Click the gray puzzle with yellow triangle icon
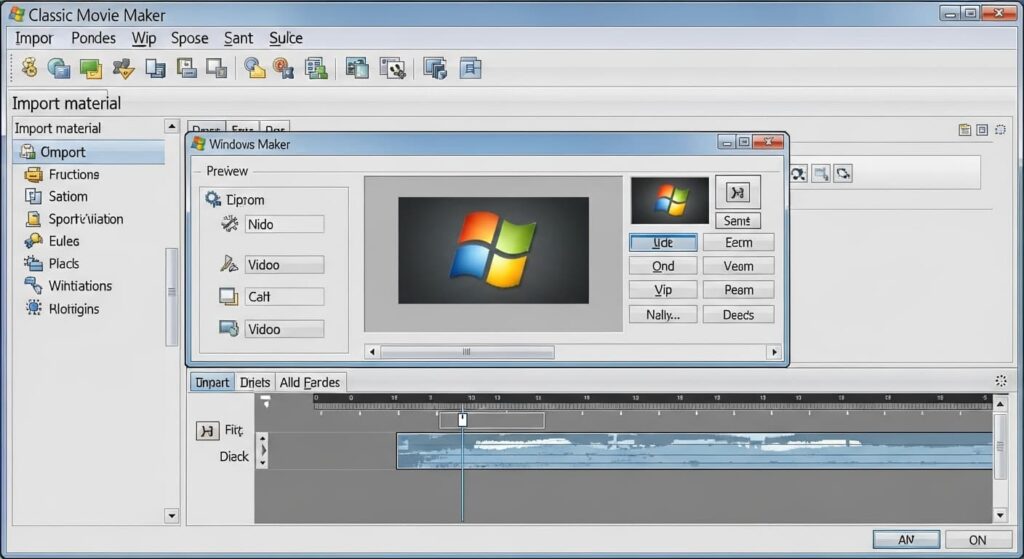 pos(123,68)
